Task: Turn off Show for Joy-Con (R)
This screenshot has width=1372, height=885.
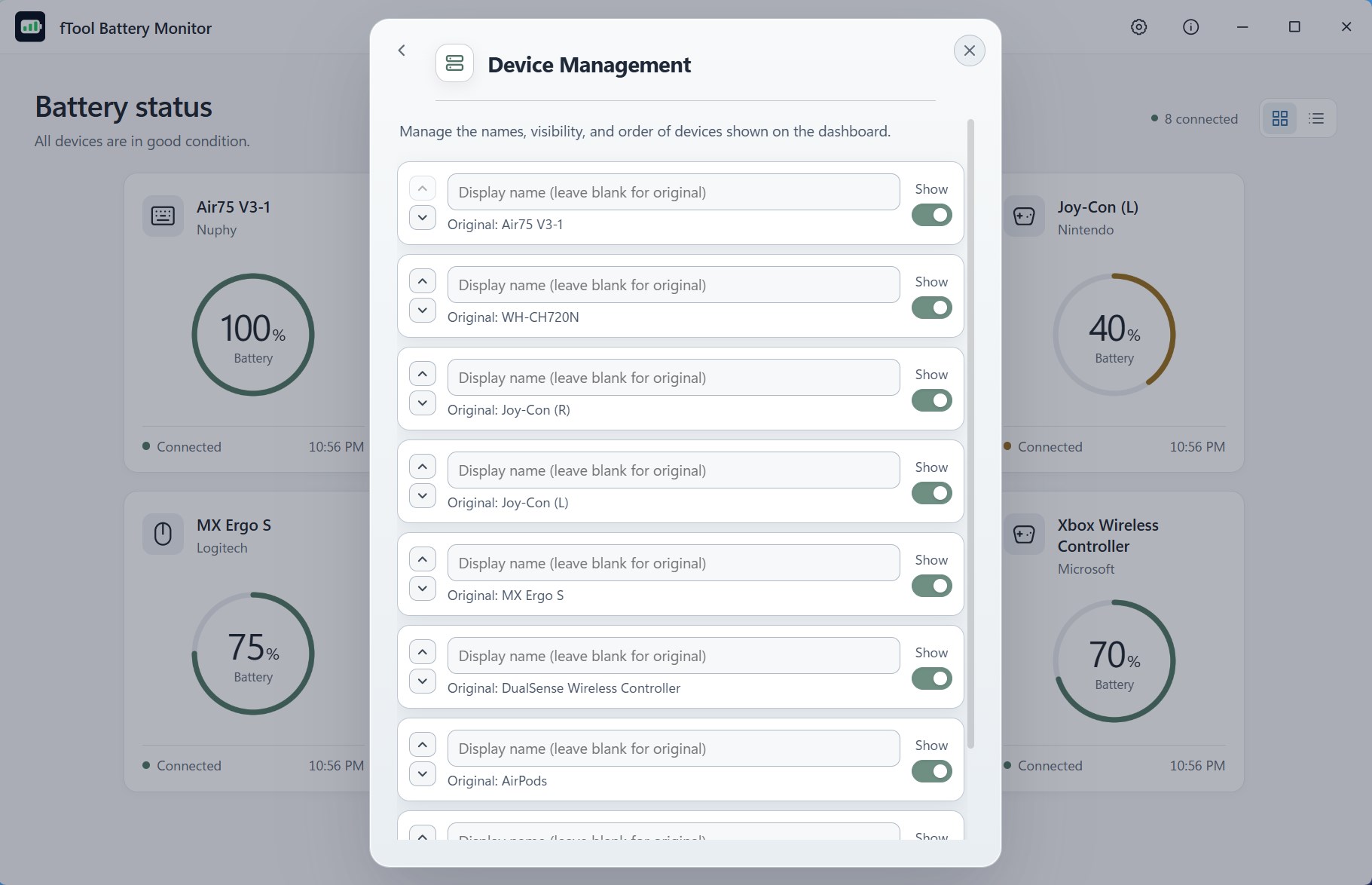Action: [x=931, y=400]
